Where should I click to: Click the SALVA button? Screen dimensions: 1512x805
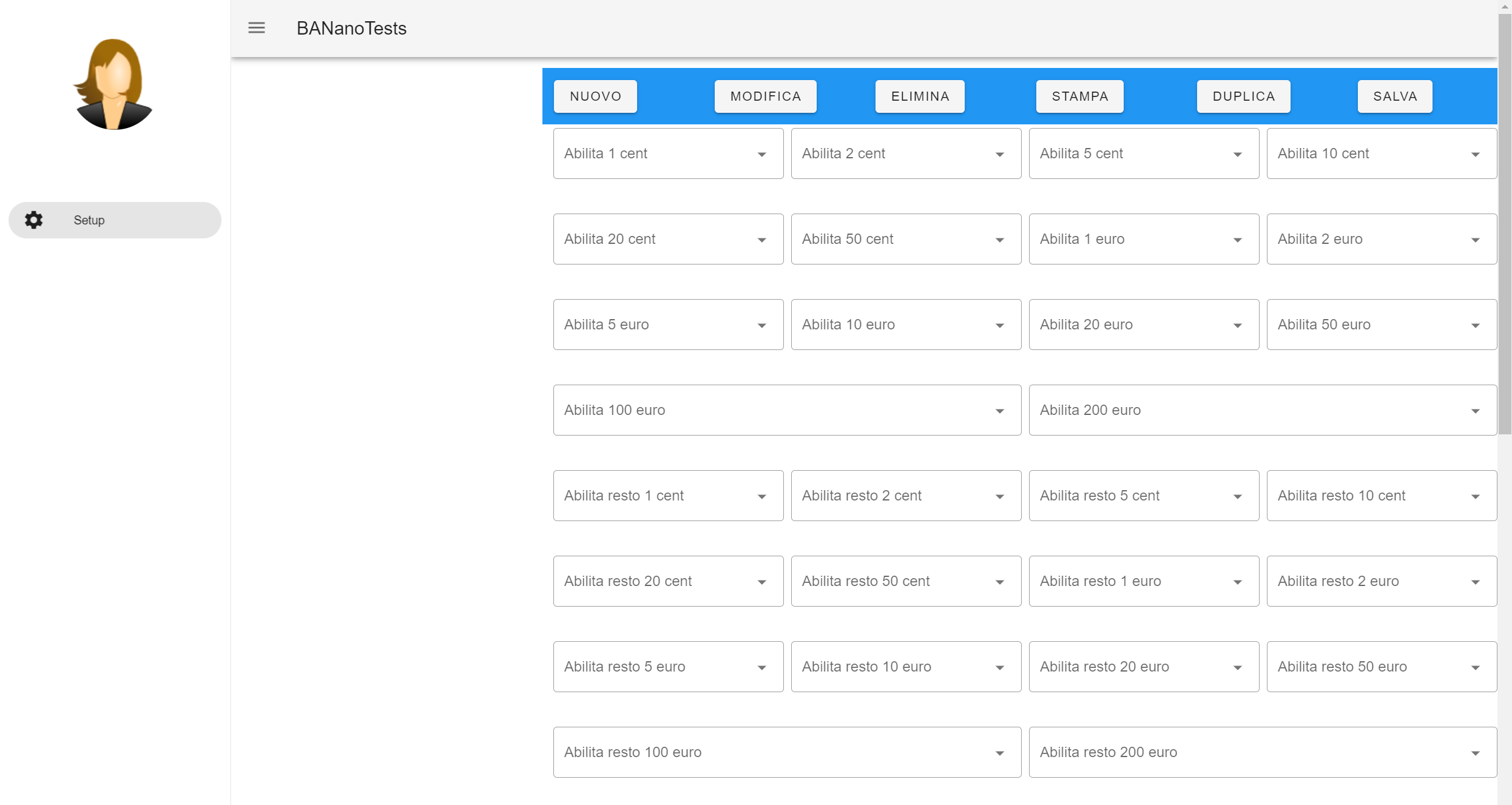click(x=1395, y=96)
